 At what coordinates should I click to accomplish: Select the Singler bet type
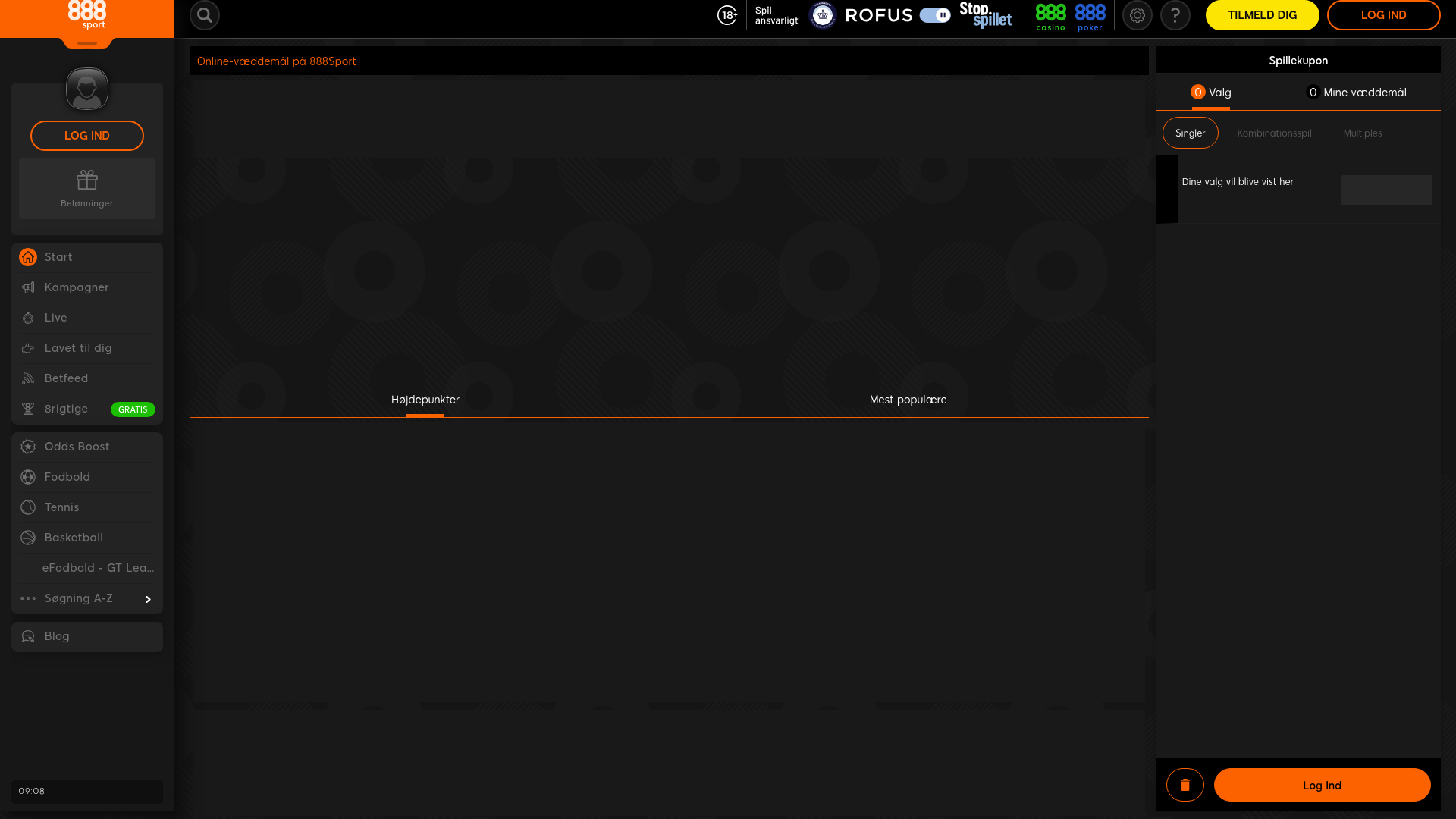1190,133
